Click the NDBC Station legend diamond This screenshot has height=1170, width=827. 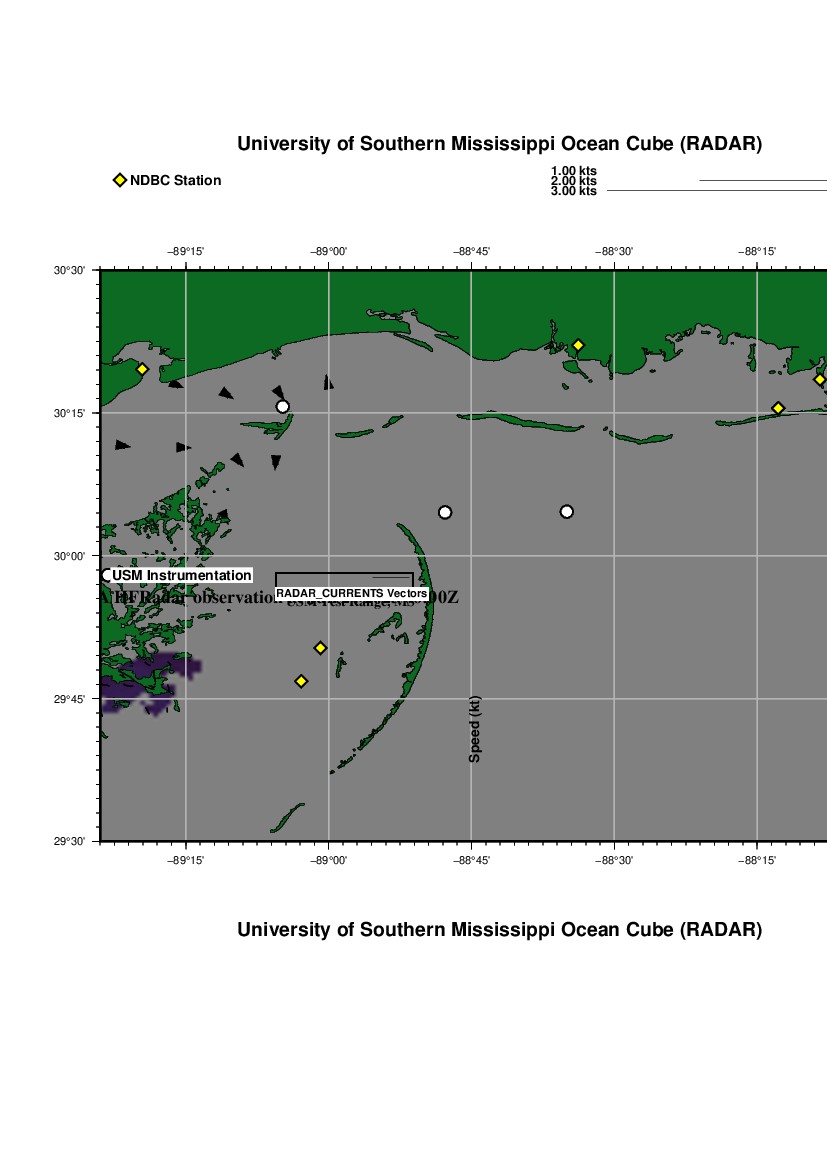point(120,180)
